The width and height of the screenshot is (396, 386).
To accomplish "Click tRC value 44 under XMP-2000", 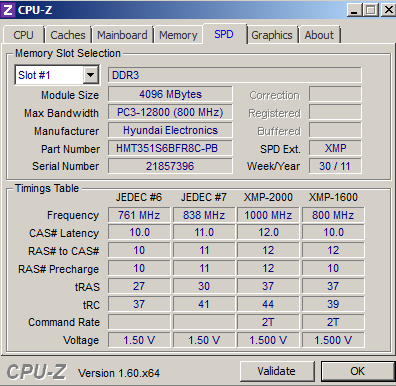I will (268, 304).
